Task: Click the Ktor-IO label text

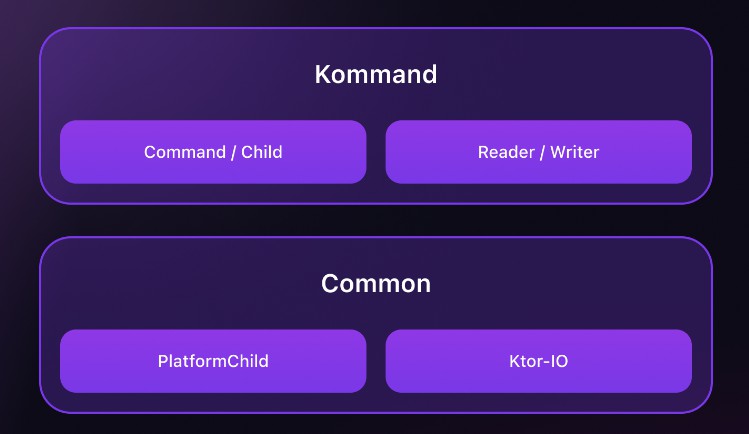Action: tap(538, 361)
